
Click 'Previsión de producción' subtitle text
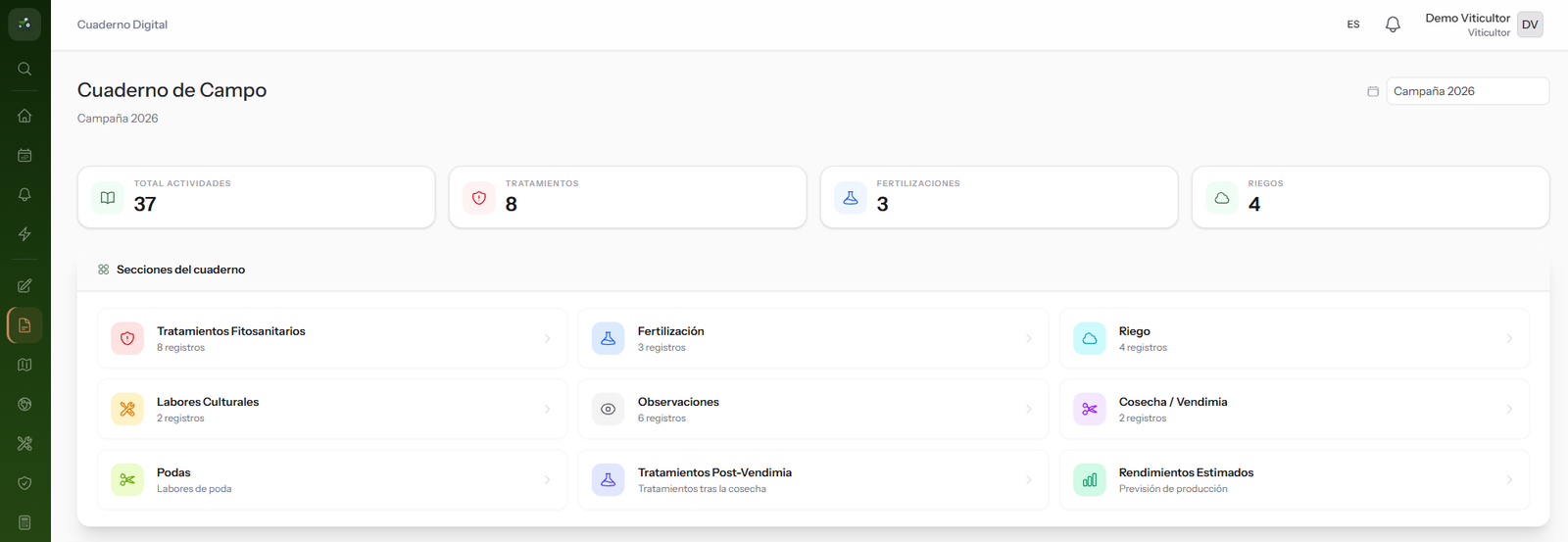[x=1173, y=489]
